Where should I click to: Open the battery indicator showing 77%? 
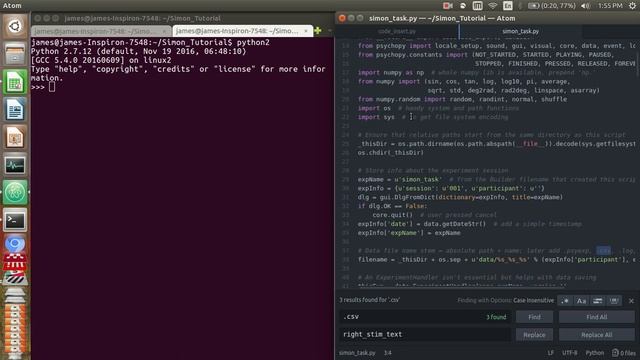[x=551, y=6]
